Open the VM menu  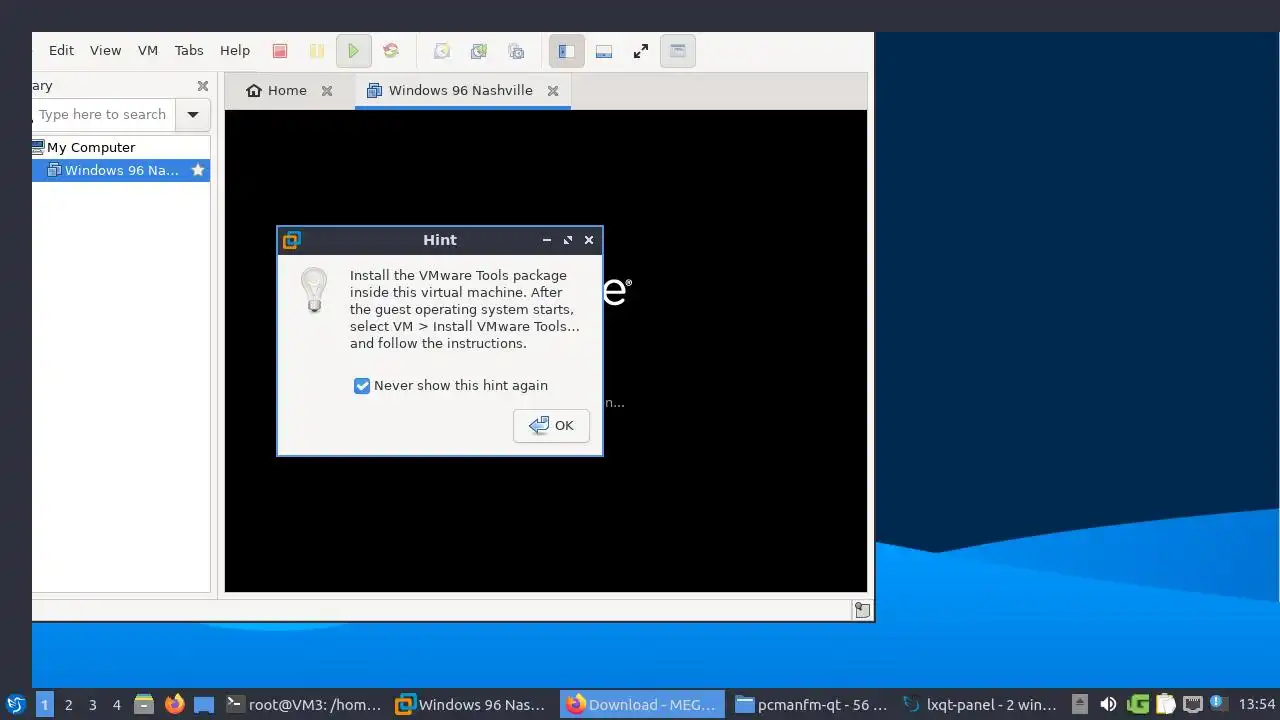[x=148, y=50]
